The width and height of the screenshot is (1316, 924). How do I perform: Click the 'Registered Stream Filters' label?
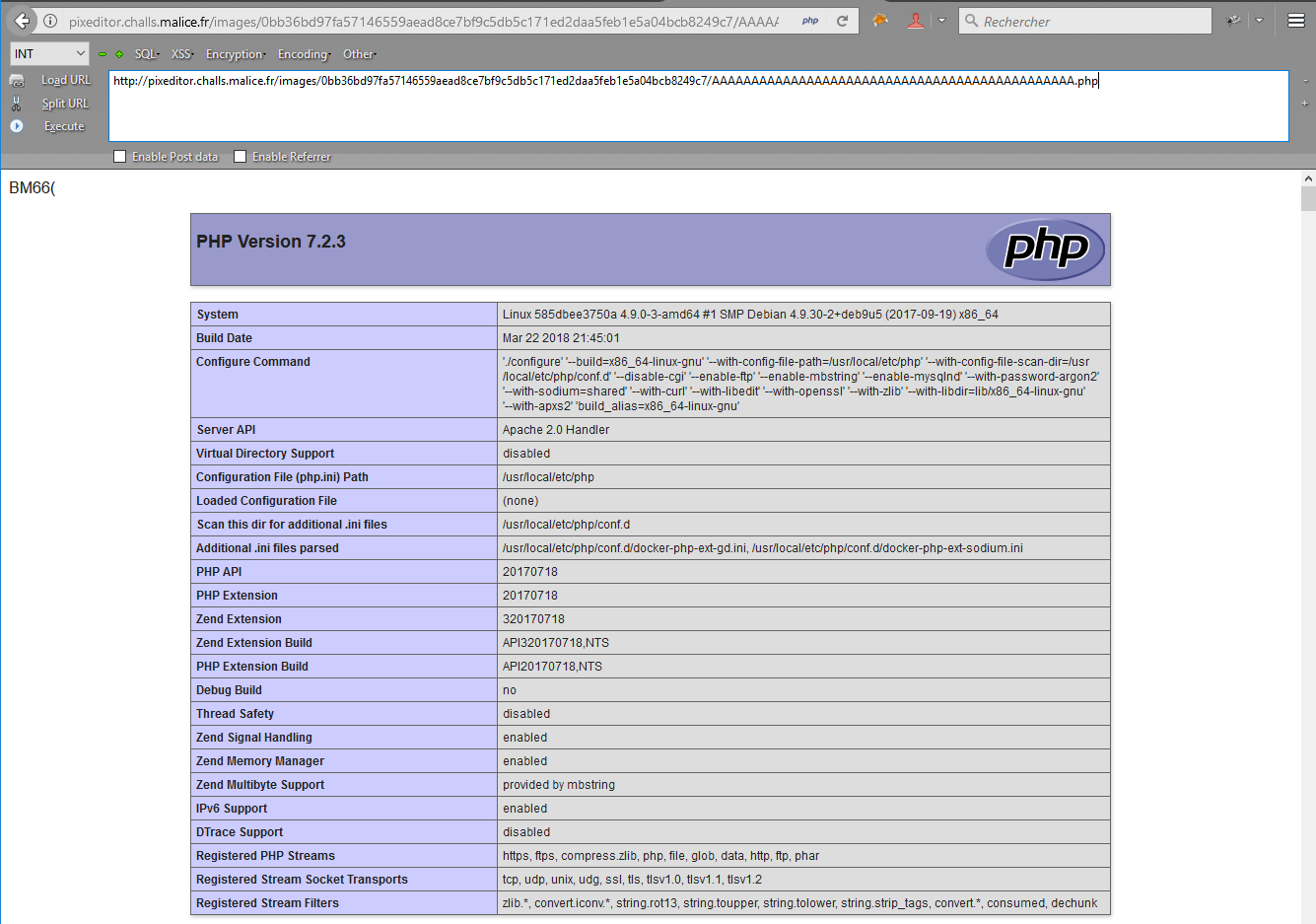267,903
